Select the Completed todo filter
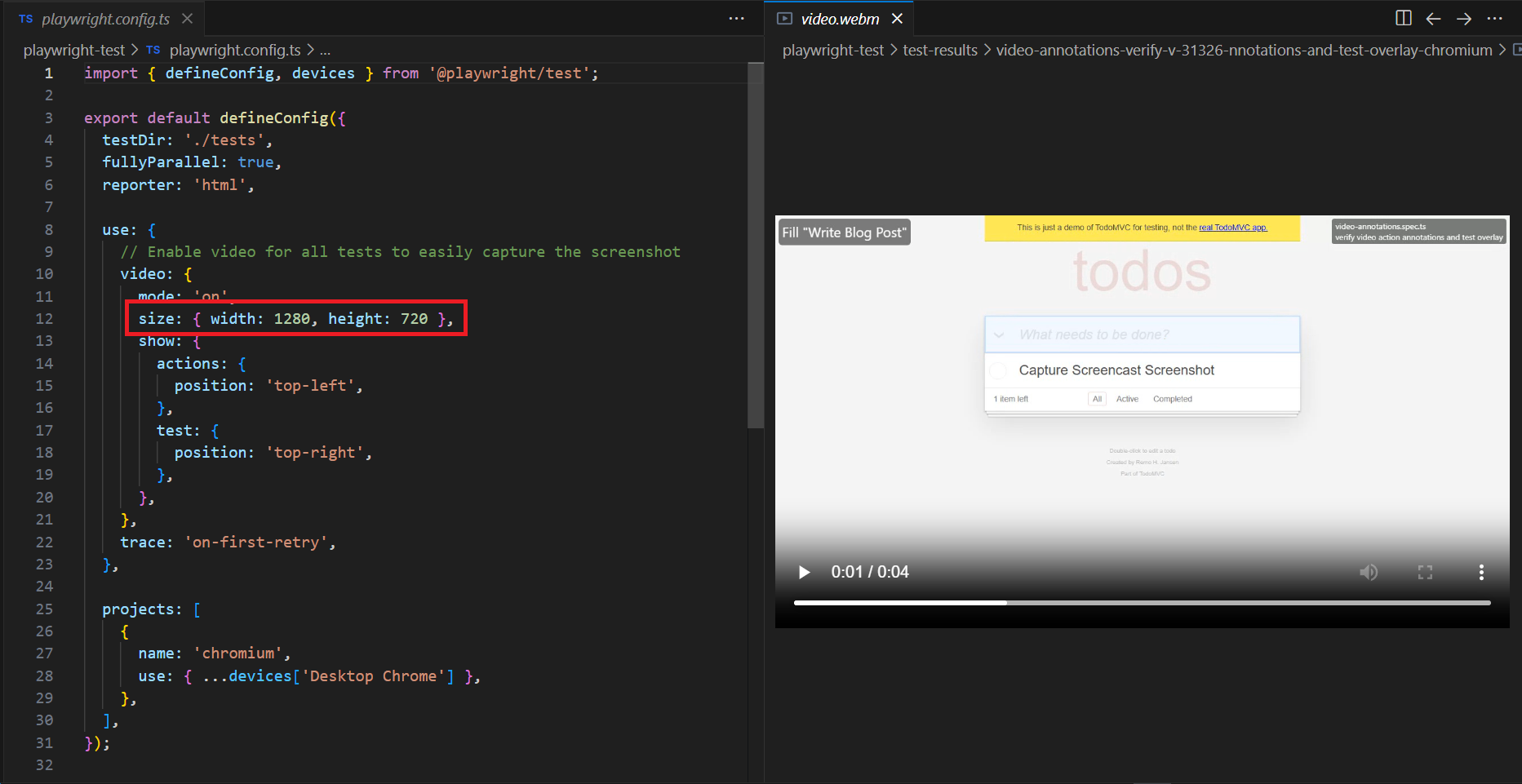The width and height of the screenshot is (1522, 784). pos(1172,399)
